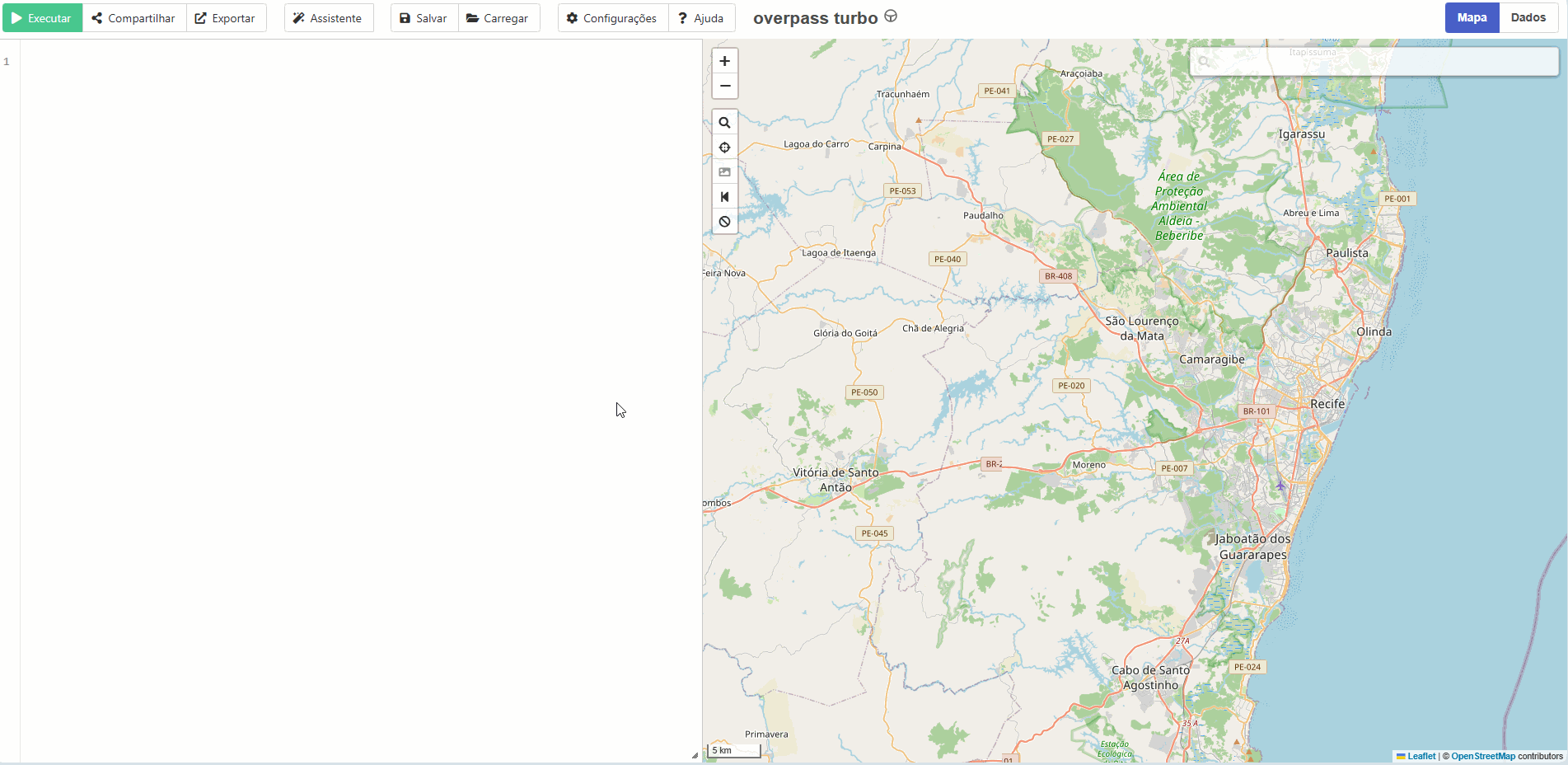Open the Compartilhar share dialog
The image size is (1568, 765).
pos(133,18)
